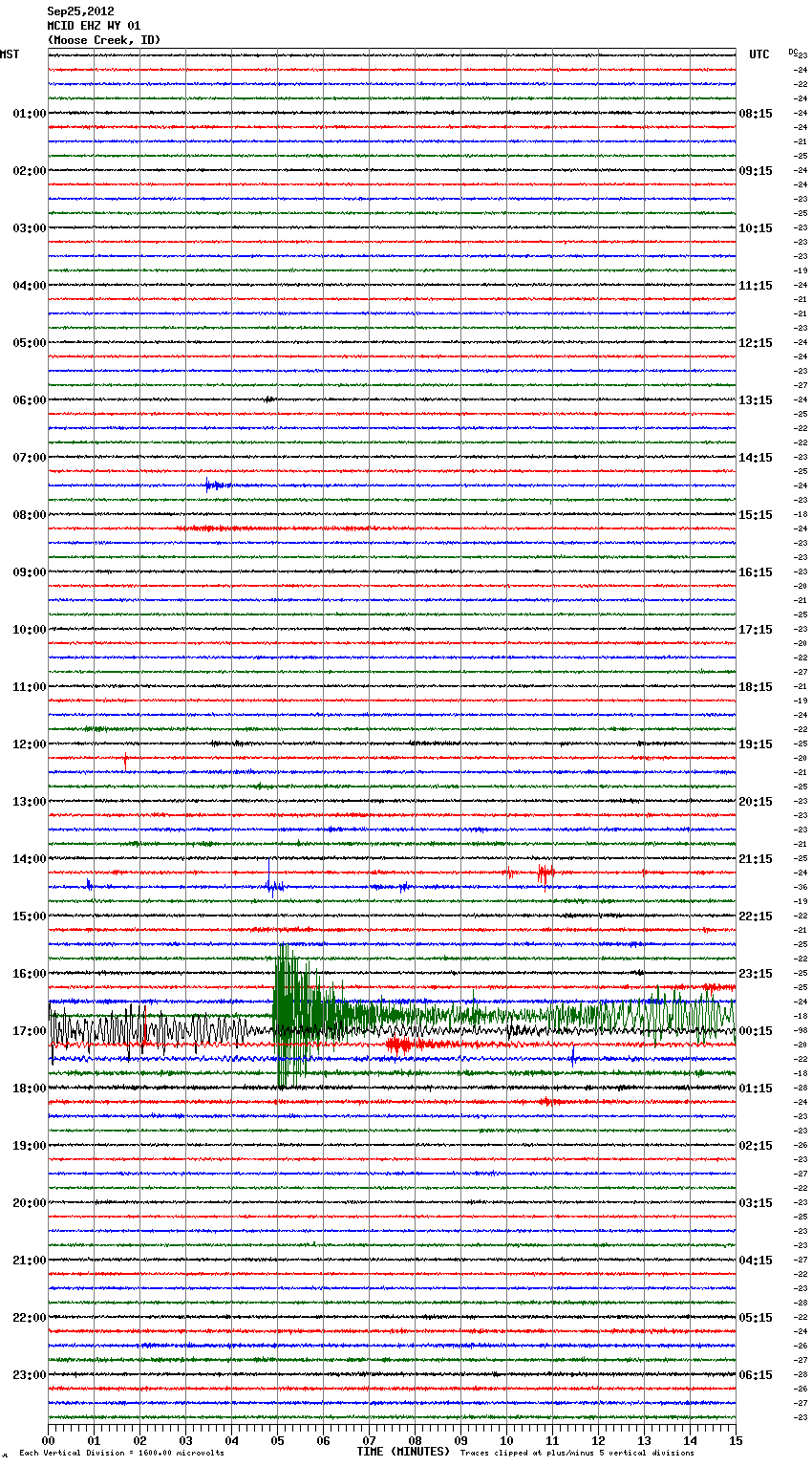Select the '09:00' MST hour label
The height and width of the screenshot is (1466, 812).
point(30,572)
